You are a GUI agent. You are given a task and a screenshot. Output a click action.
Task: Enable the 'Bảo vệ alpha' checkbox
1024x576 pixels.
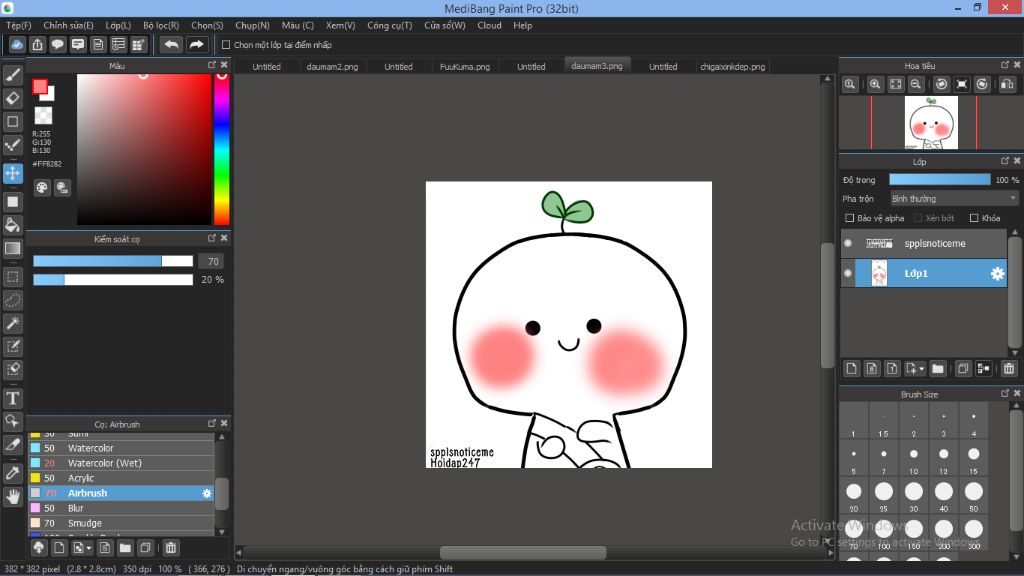pyautogui.click(x=850, y=218)
